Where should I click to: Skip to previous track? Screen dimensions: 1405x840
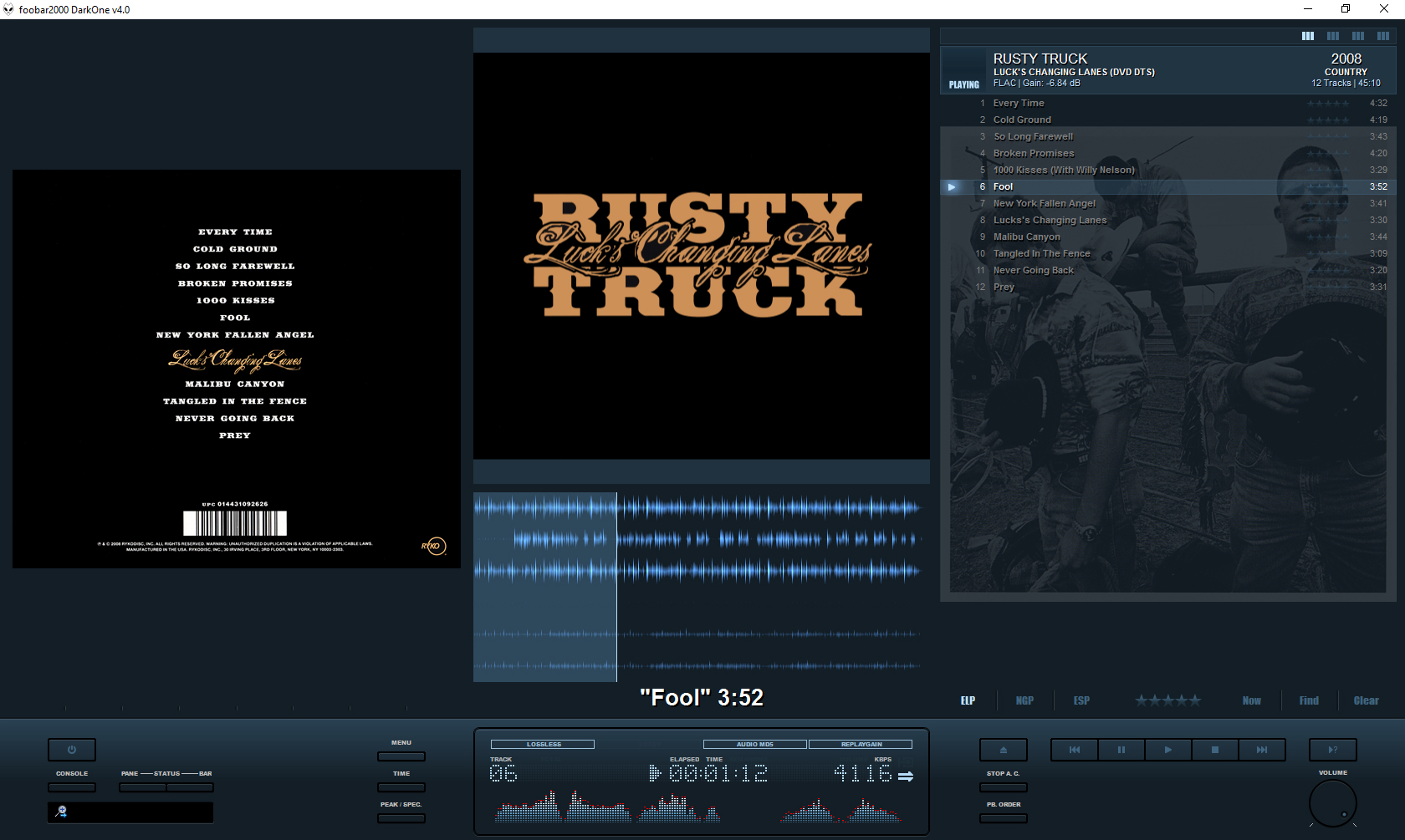pyautogui.click(x=1075, y=750)
